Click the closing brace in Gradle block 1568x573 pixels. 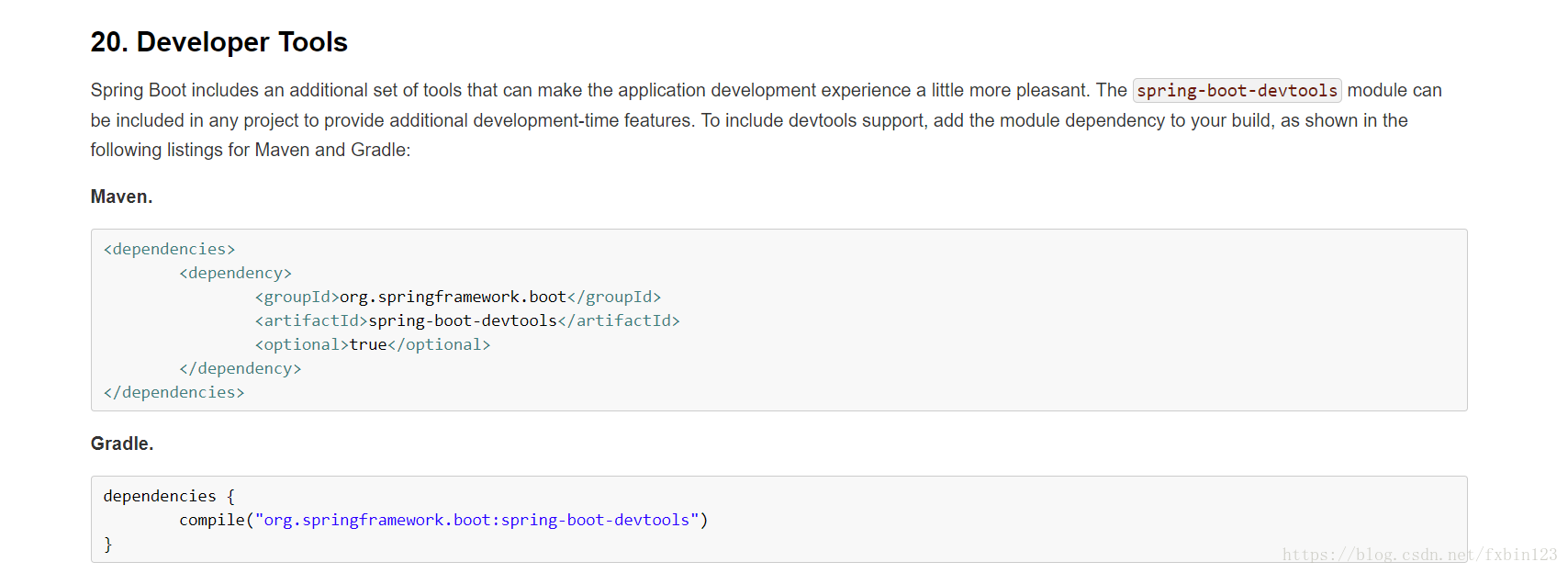[x=107, y=544]
